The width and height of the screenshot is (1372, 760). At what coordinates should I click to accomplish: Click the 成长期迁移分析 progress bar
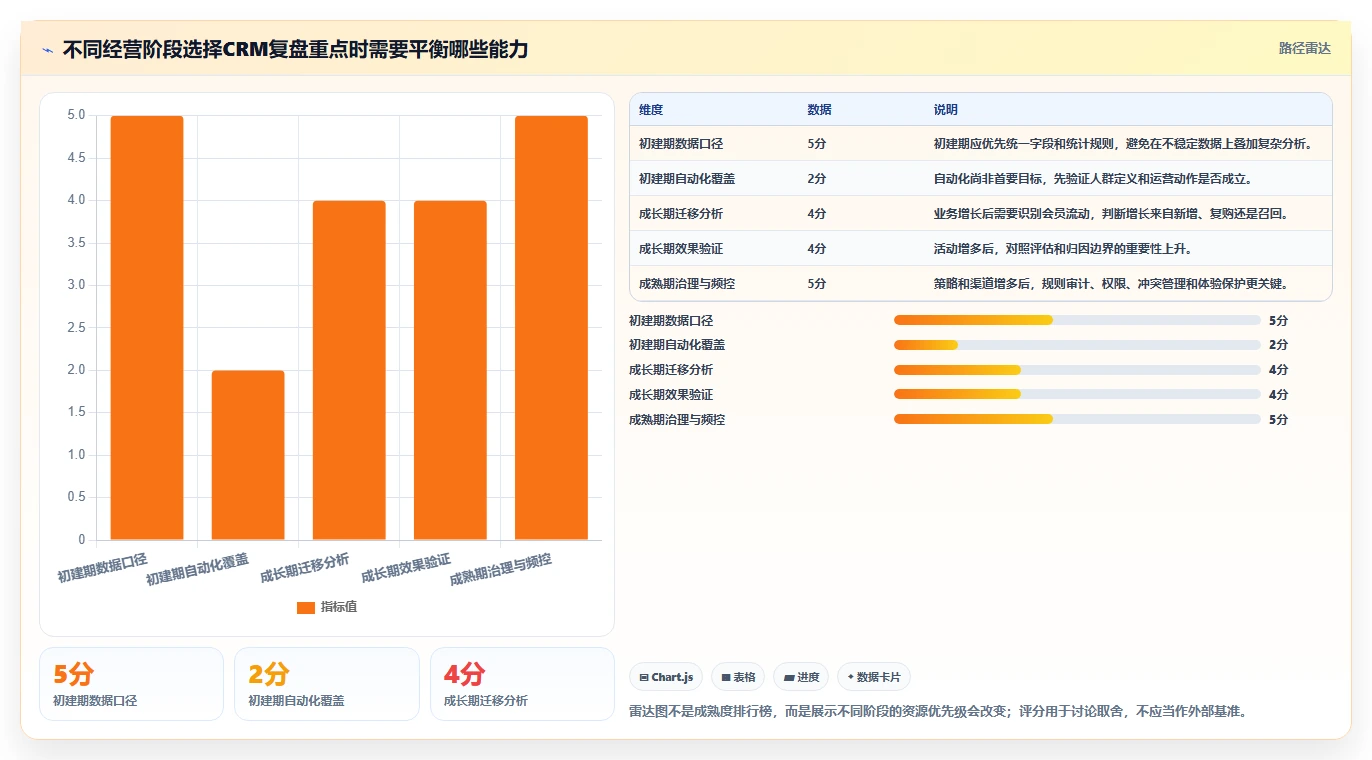[x=1077, y=370]
